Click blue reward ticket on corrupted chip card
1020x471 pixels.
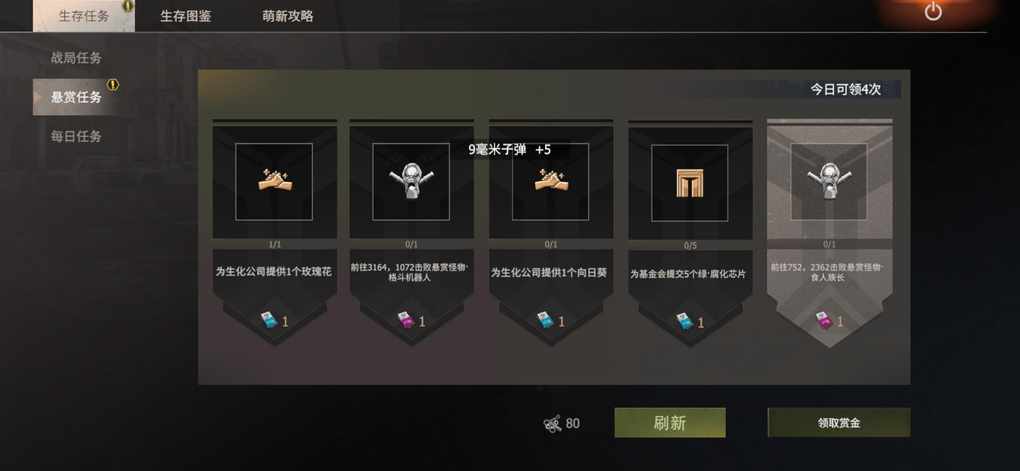(x=684, y=321)
